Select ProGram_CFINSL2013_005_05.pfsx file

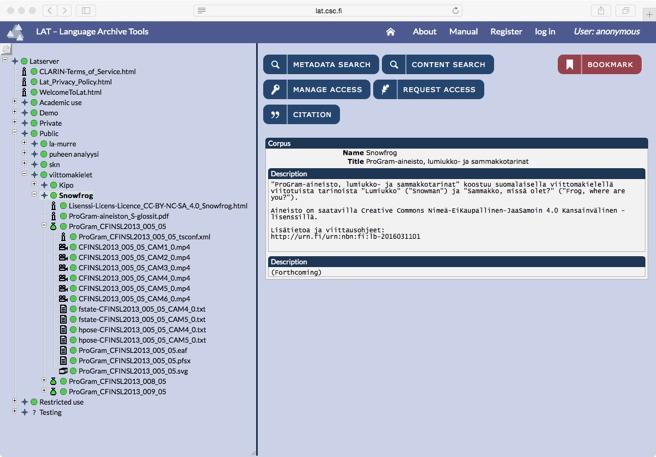pos(134,361)
